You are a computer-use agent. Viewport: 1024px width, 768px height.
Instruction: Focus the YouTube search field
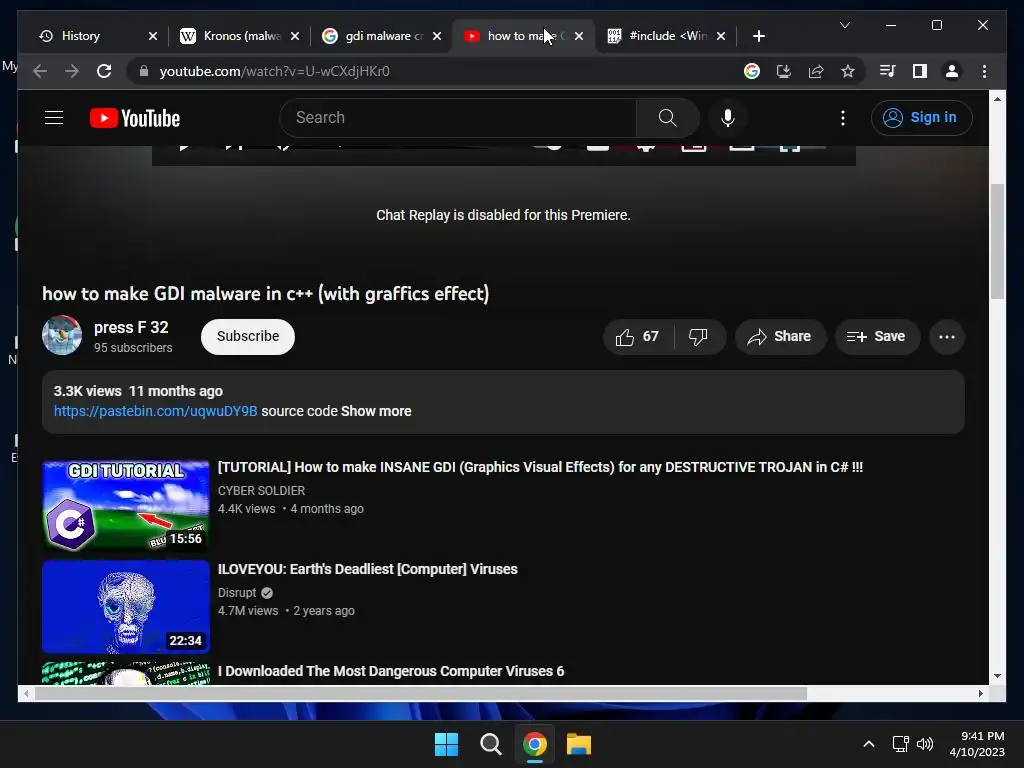tap(457, 118)
